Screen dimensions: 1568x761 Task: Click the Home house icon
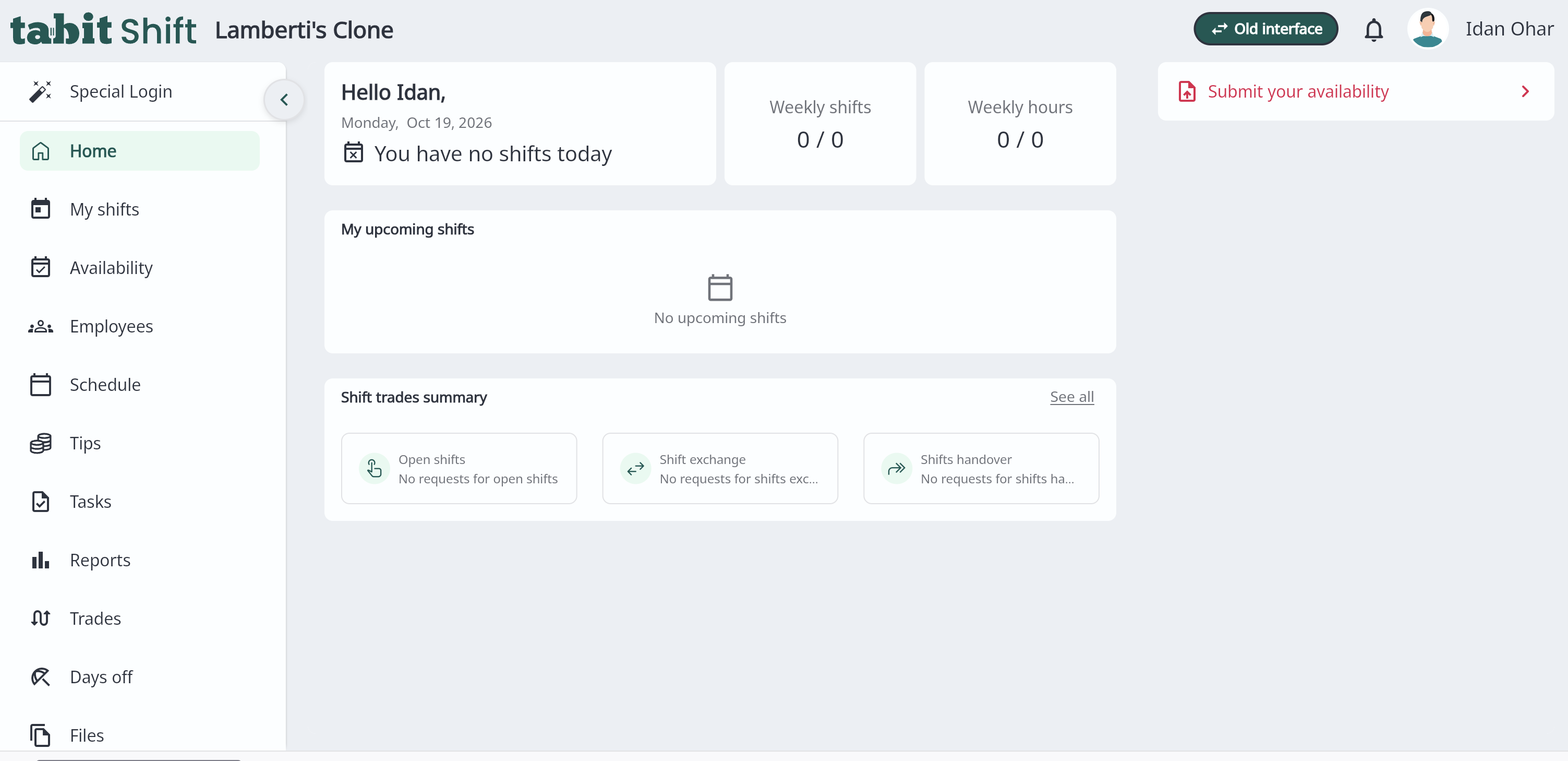pos(40,150)
